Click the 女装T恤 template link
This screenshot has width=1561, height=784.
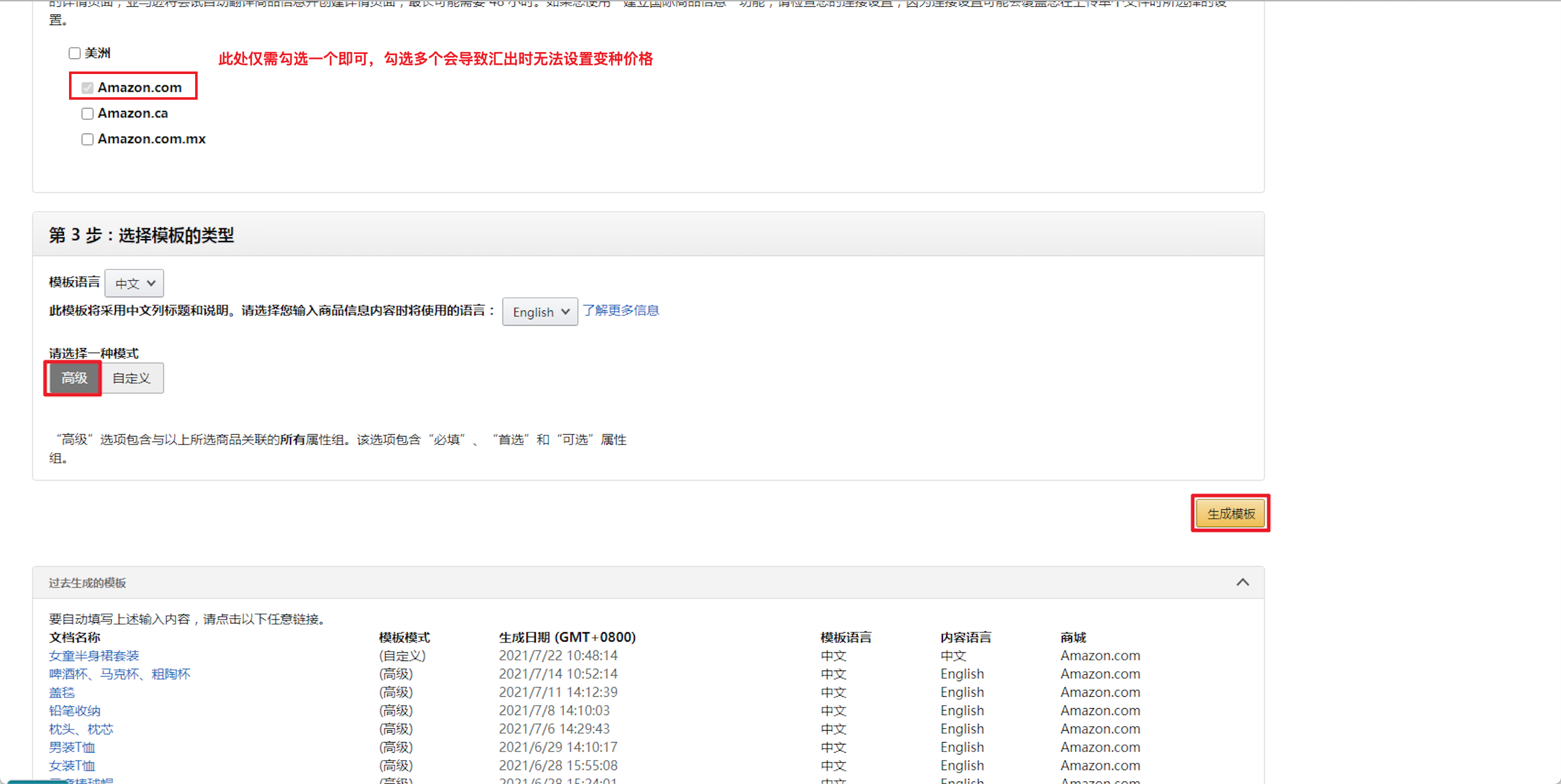pyautogui.click(x=72, y=765)
